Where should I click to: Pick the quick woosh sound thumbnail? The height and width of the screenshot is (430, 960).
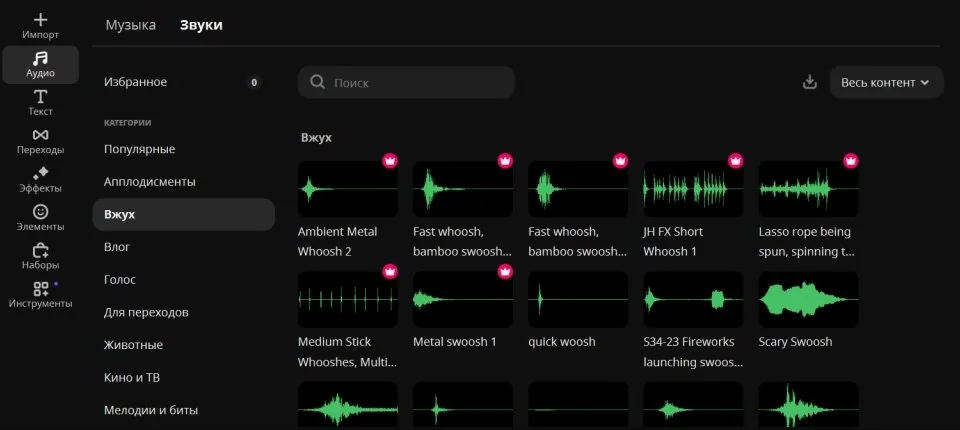point(578,299)
